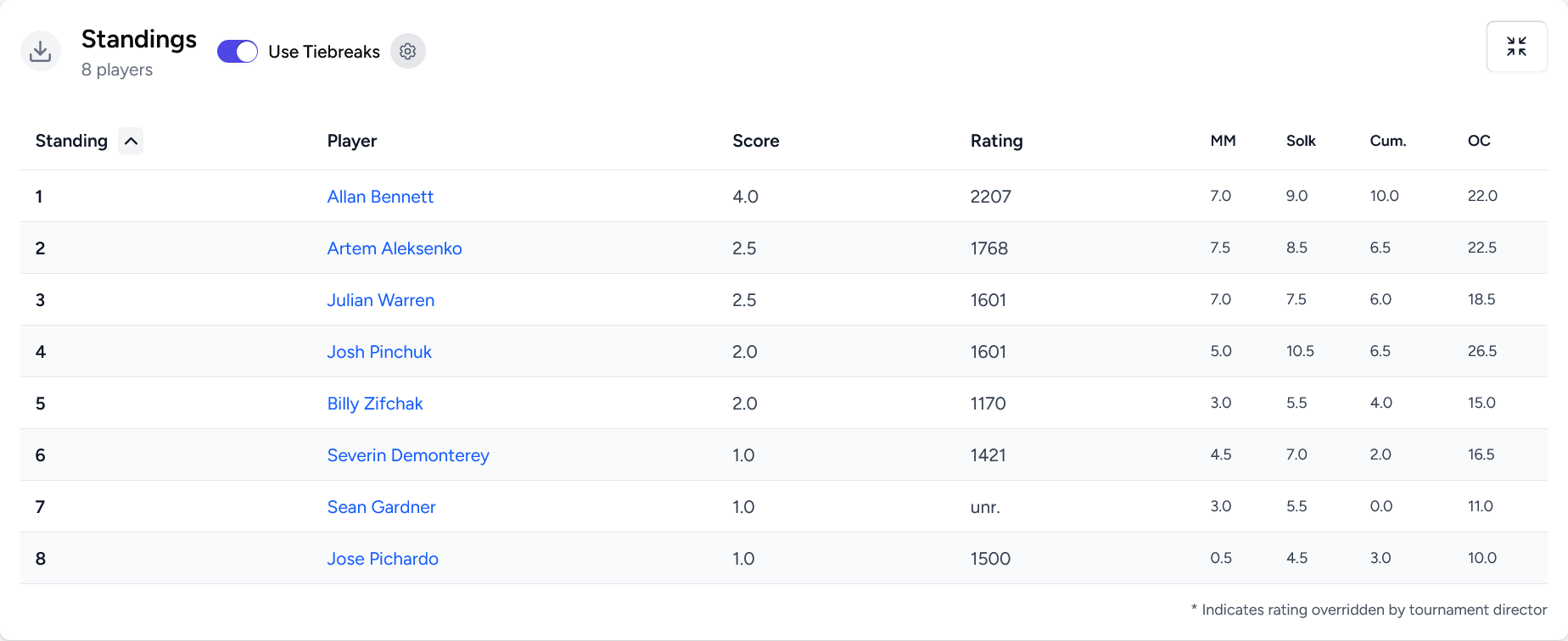Screen dimensions: 1568x641
Task: Click the Cum. tiebreak column header
Action: 1387,141
